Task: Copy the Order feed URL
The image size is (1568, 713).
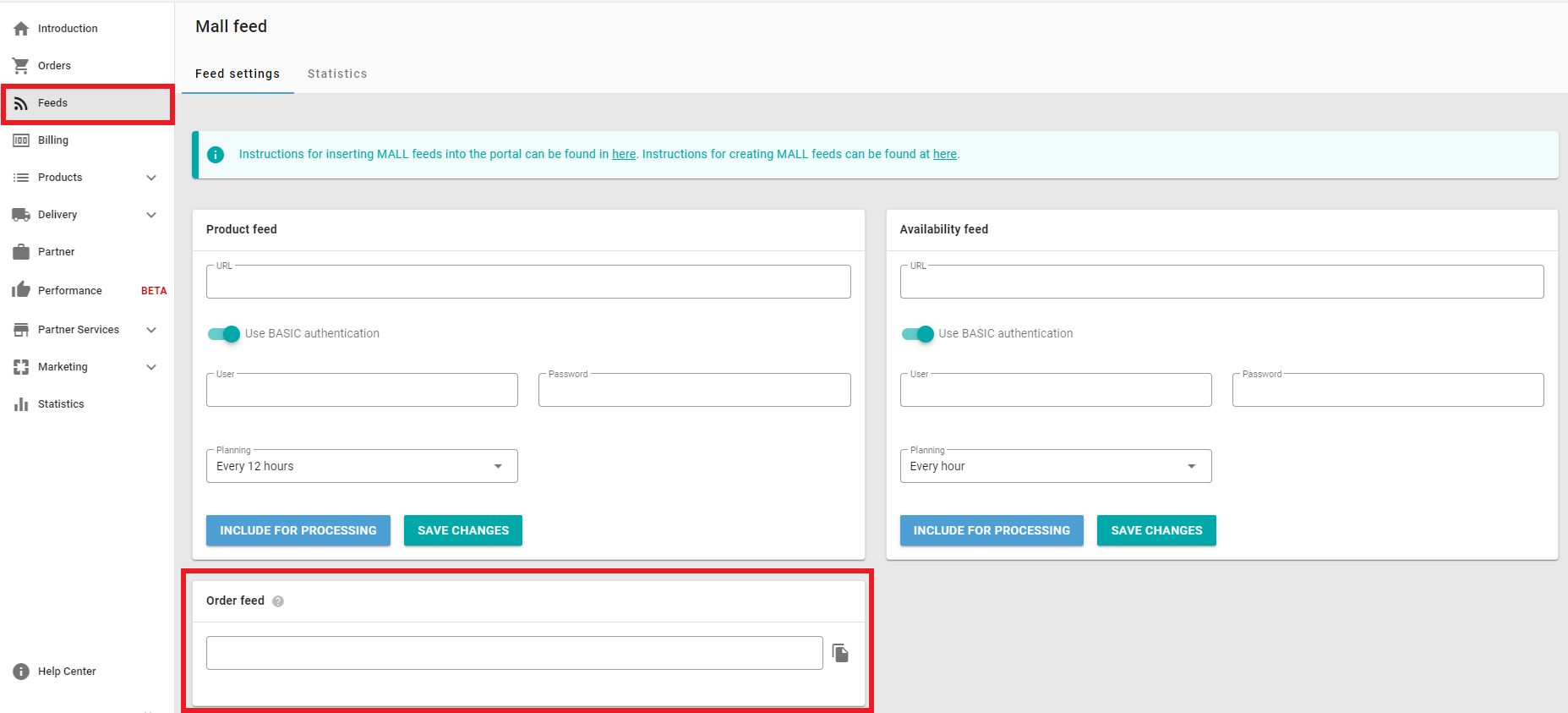Action: coord(840,653)
